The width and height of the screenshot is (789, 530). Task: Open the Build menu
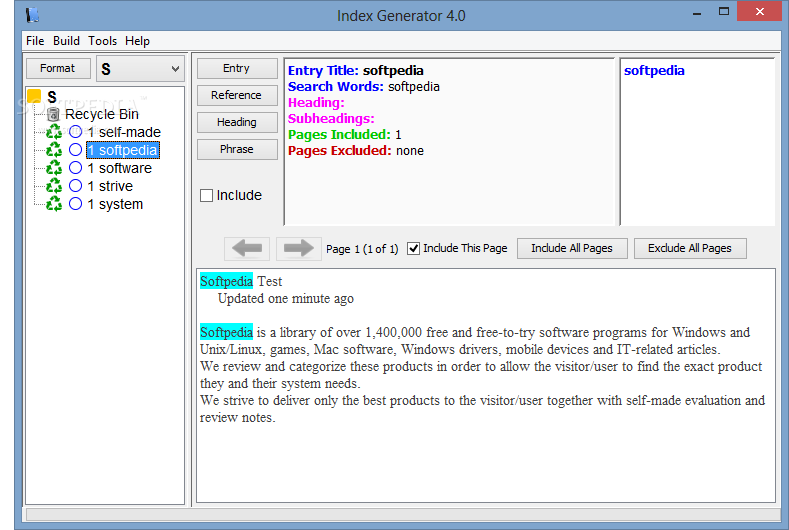click(x=66, y=41)
